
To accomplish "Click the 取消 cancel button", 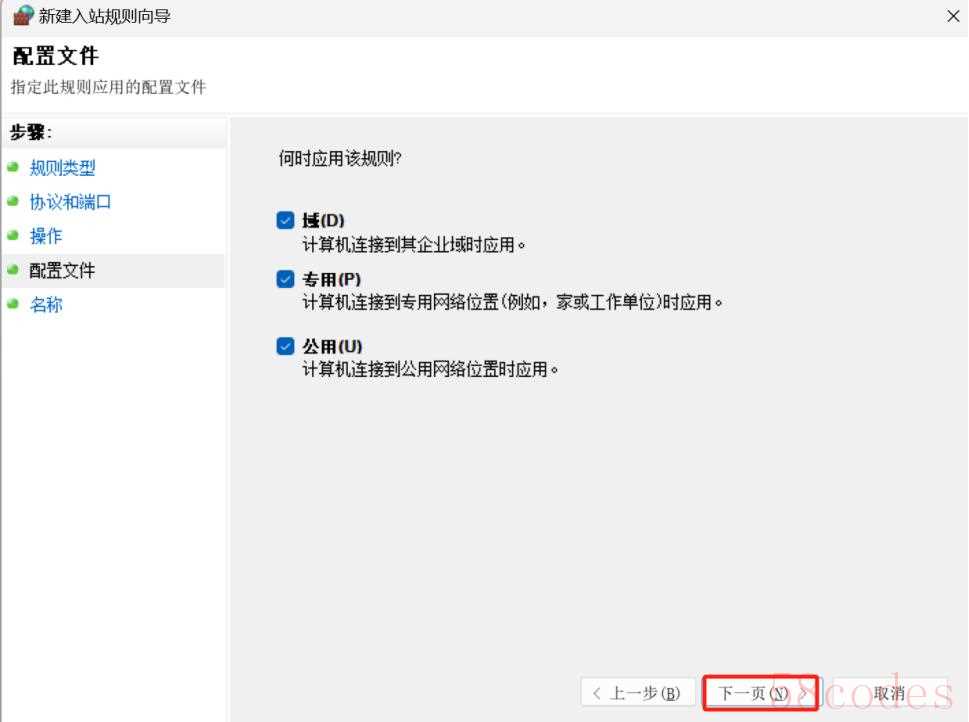I will coord(889,693).
